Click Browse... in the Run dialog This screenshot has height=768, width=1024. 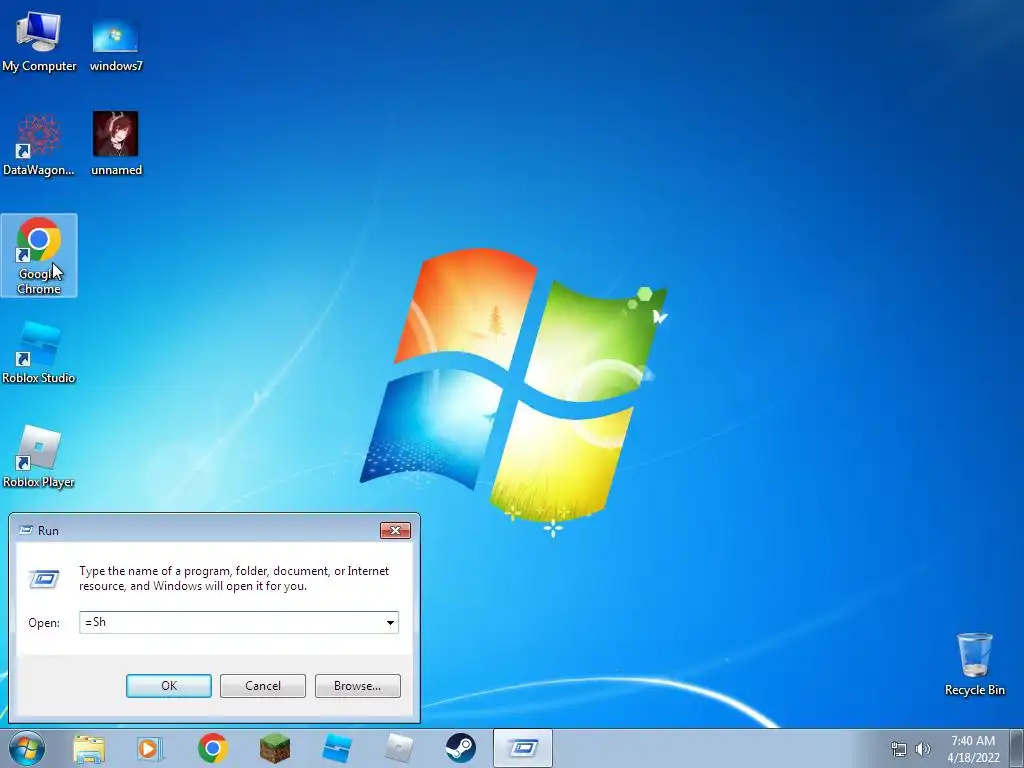[x=357, y=686]
